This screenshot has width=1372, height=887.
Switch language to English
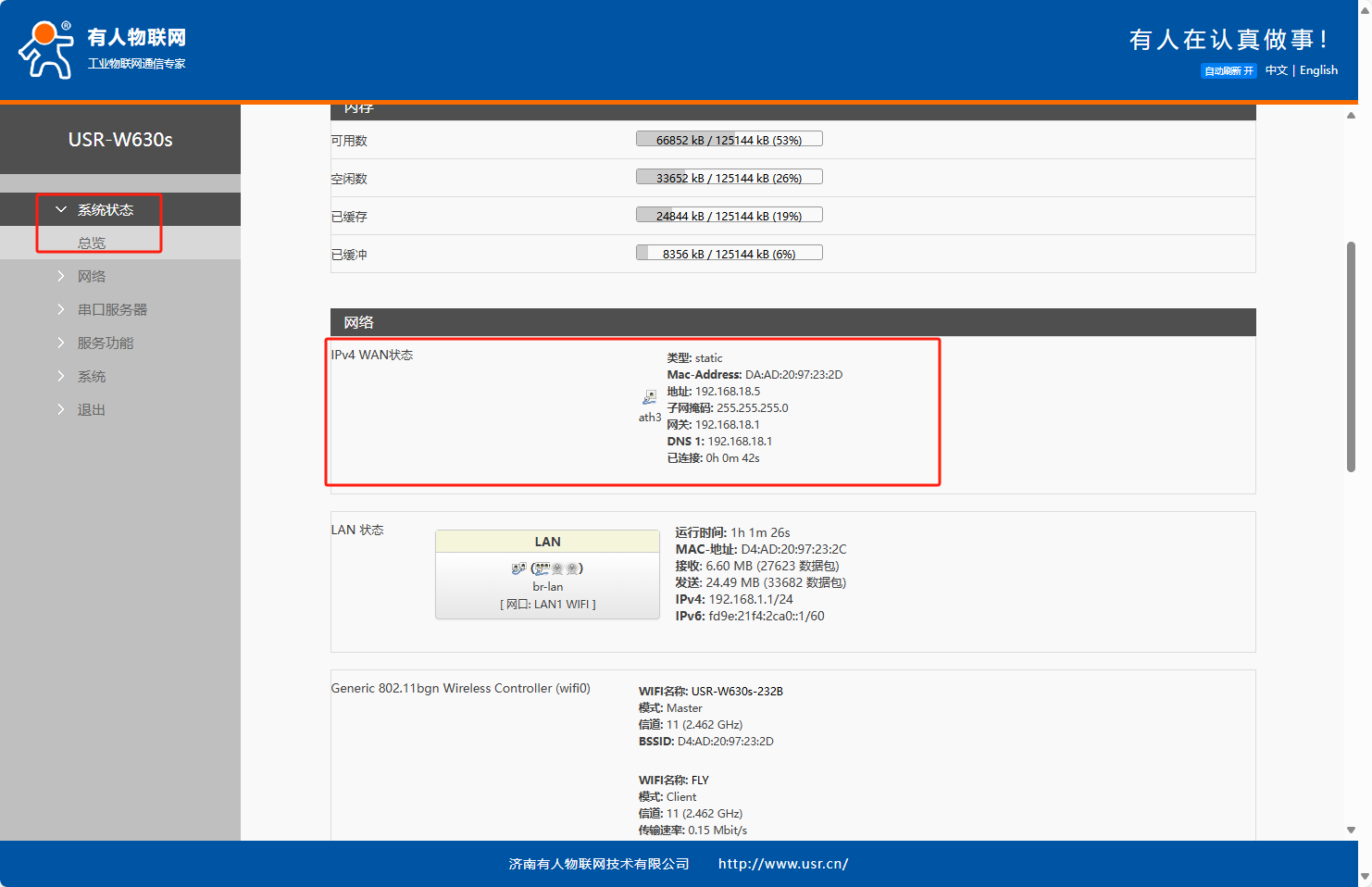coord(1318,70)
